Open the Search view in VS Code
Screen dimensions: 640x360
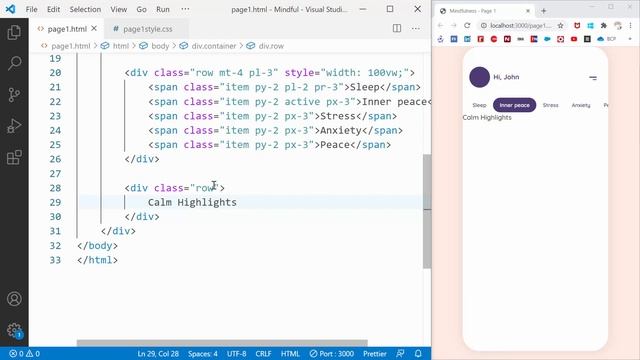point(14,63)
